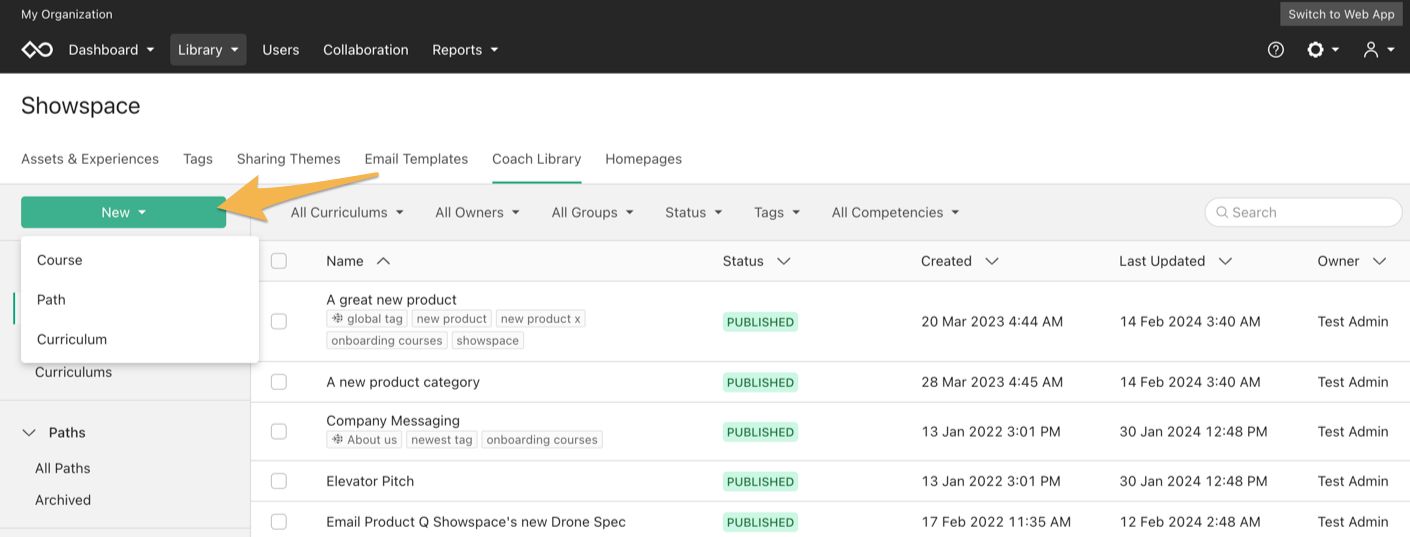The height and width of the screenshot is (537, 1410).
Task: Click the new product x tag chip
Action: click(541, 319)
